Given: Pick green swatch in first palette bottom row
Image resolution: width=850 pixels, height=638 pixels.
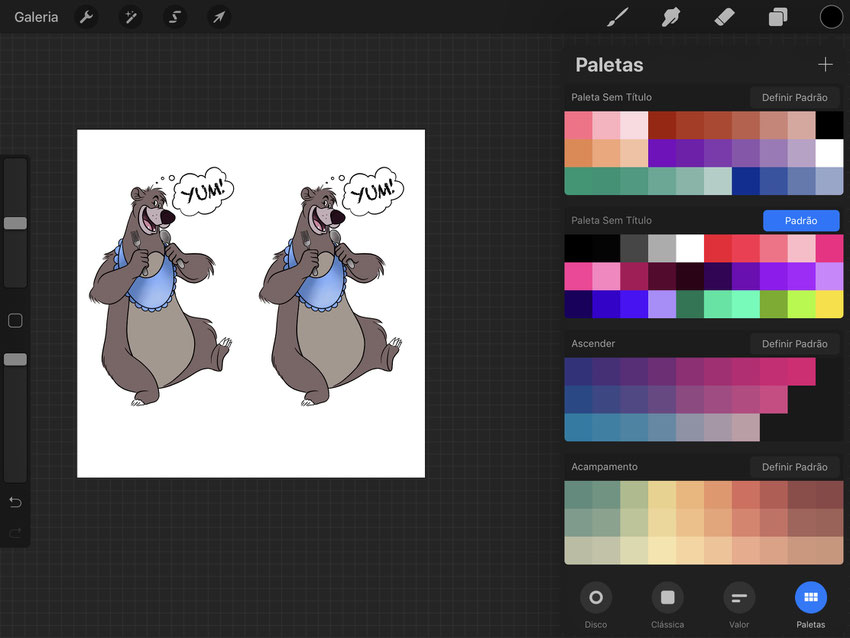Looking at the screenshot, I should [x=578, y=181].
